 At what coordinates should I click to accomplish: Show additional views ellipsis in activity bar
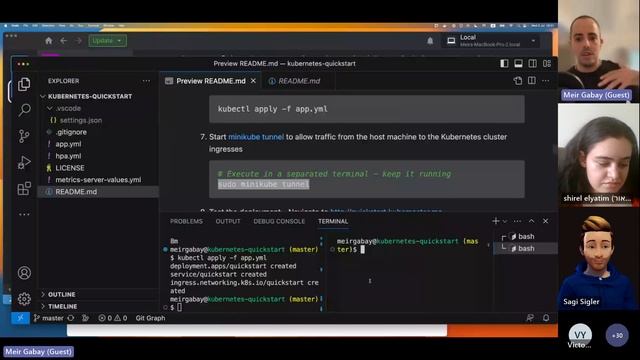pos(24,214)
